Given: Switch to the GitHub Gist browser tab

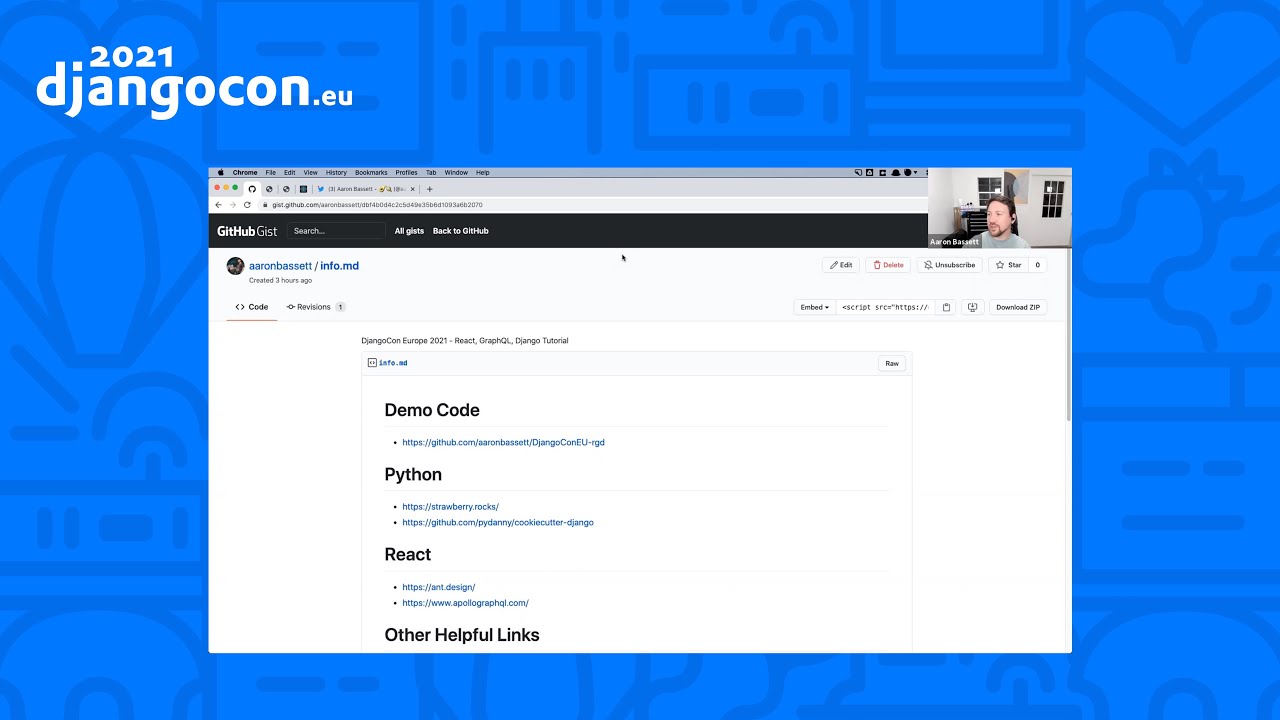Looking at the screenshot, I should pyautogui.click(x=252, y=188).
